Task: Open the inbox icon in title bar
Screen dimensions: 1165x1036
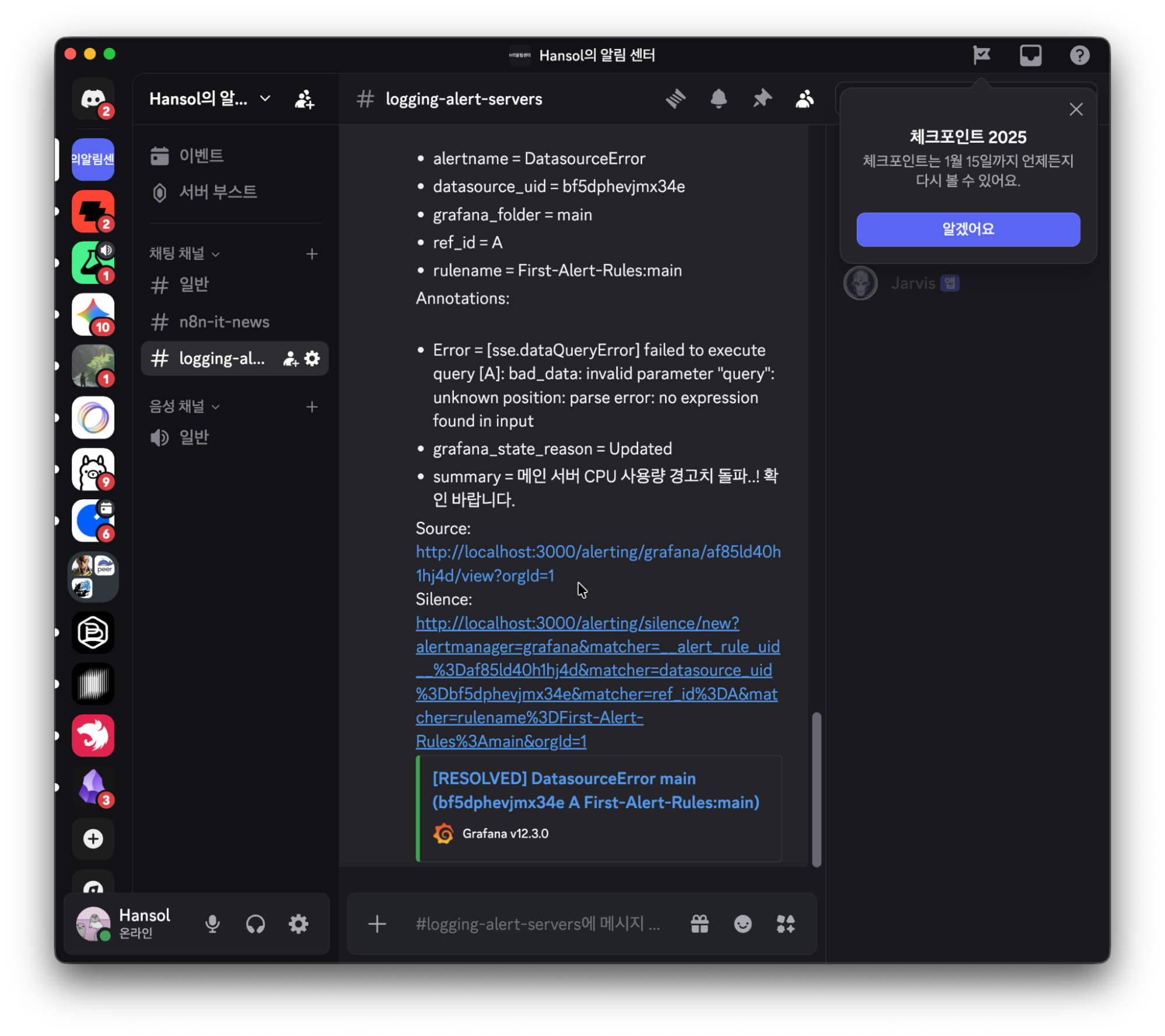Action: [x=1030, y=55]
